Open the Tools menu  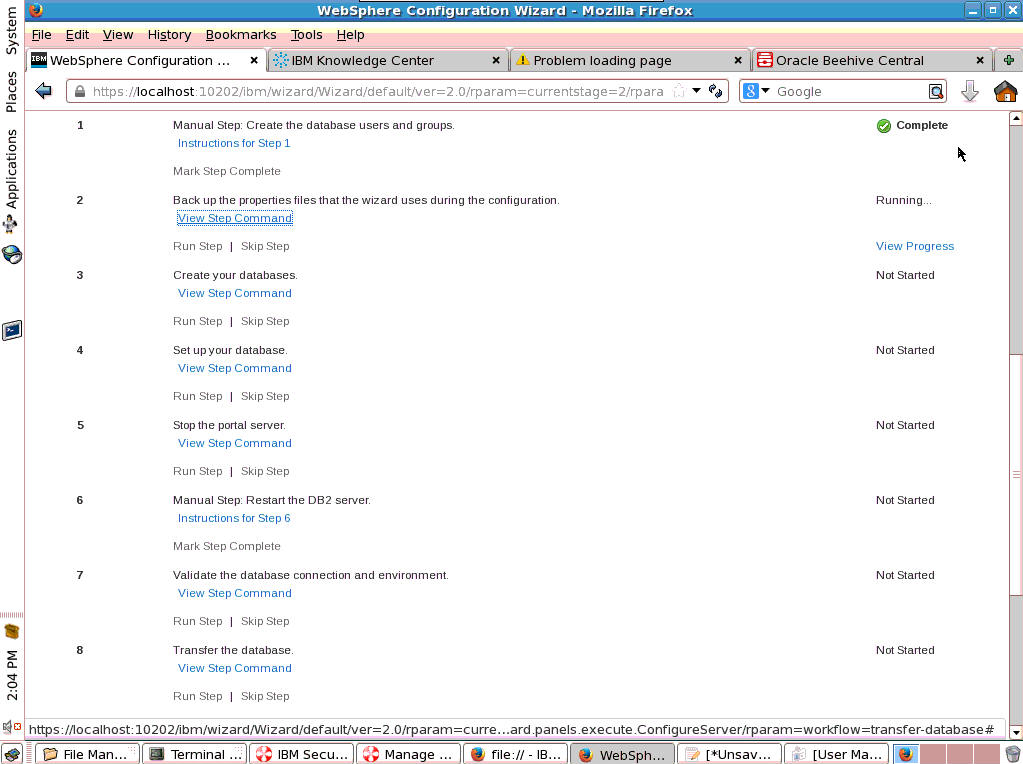coord(306,35)
